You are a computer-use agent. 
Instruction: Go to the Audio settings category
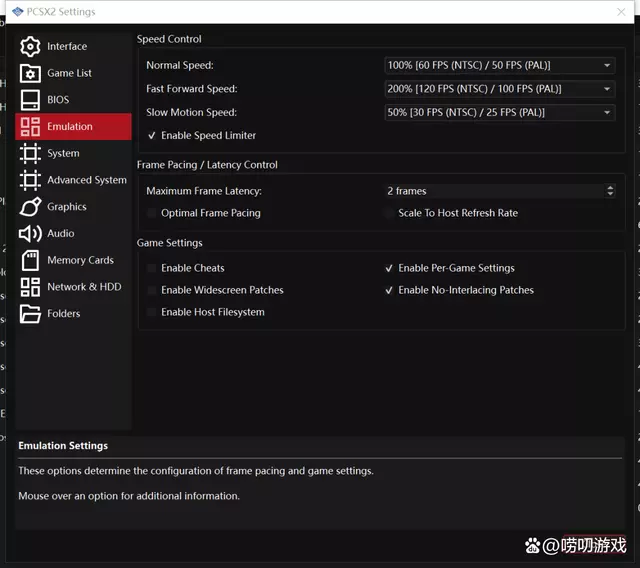(73, 233)
